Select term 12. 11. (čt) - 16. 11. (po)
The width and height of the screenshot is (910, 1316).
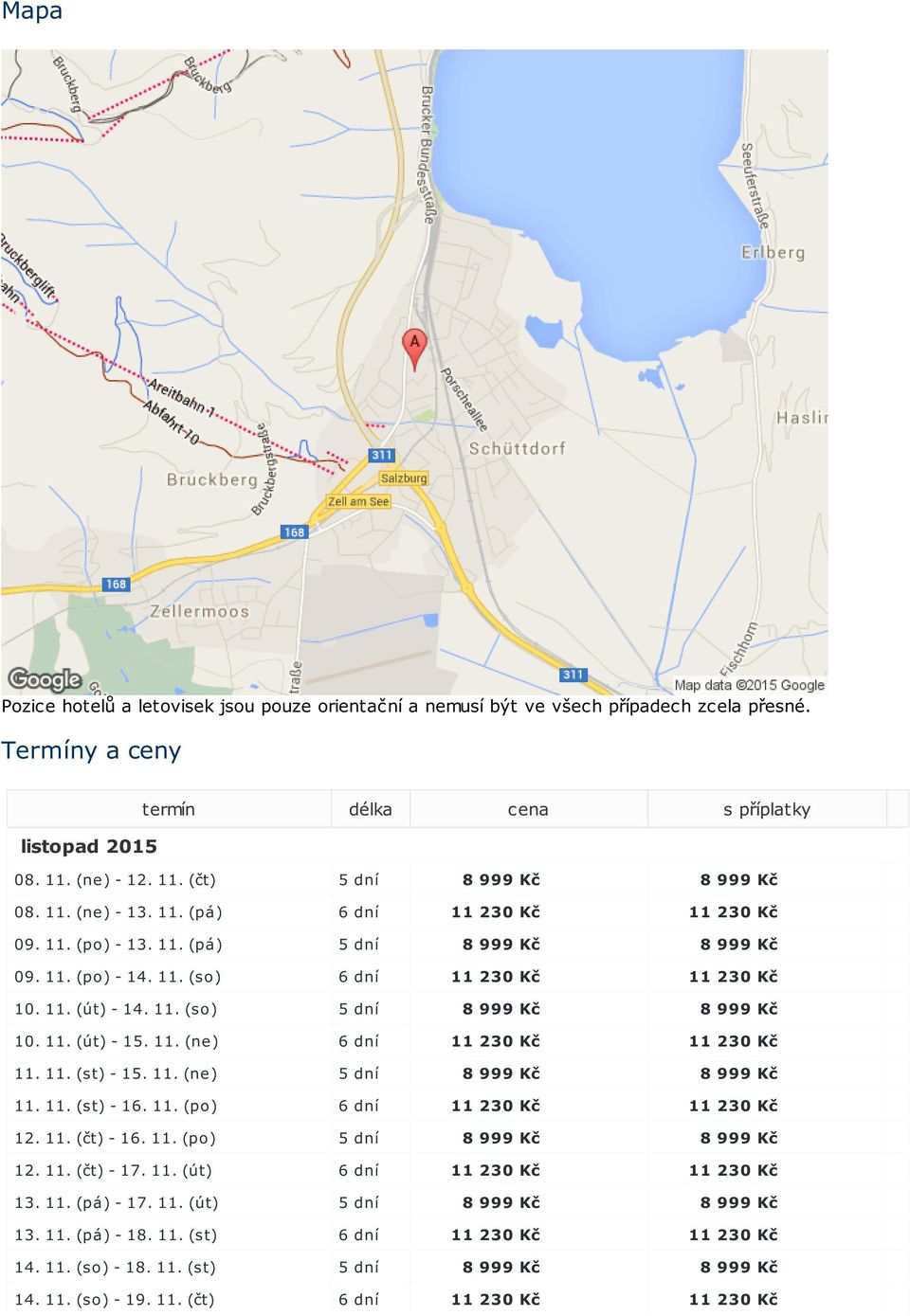[x=116, y=1138]
